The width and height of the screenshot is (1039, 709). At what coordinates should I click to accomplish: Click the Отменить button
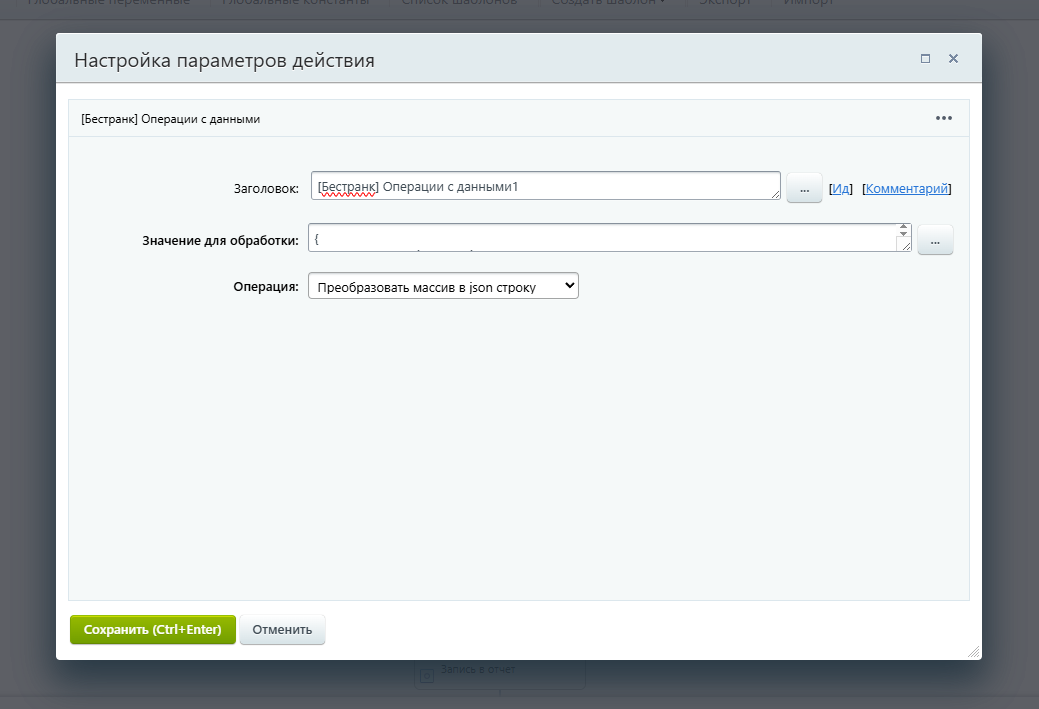pyautogui.click(x=282, y=629)
